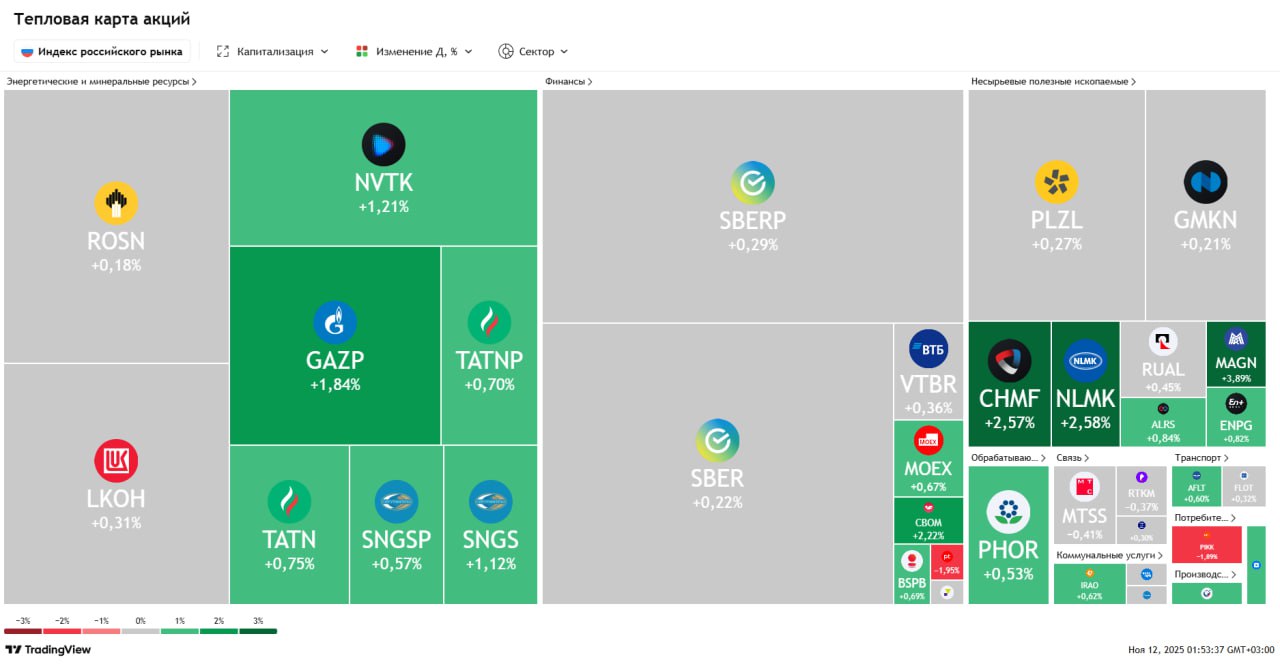The image size is (1280, 664).
Task: Open the Несырьевые полезные ископаемые sector
Action: [1053, 81]
